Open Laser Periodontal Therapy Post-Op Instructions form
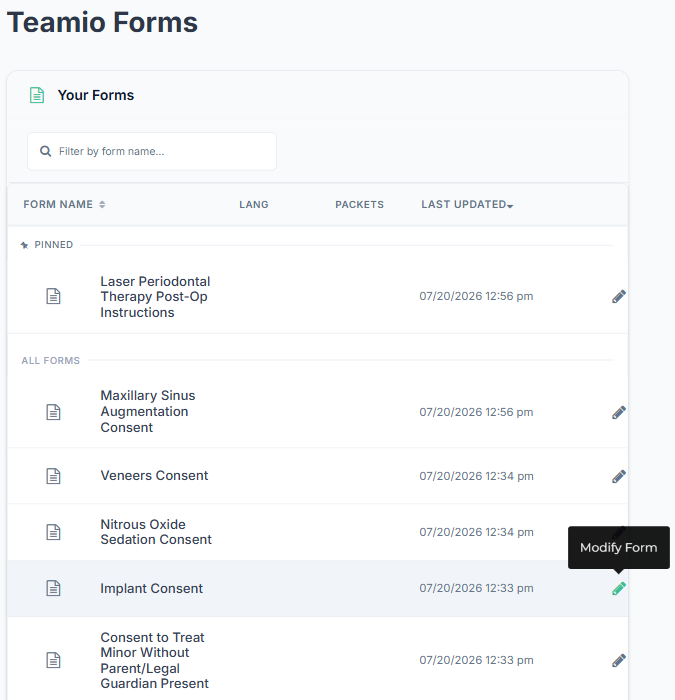Viewport: 675px width, 700px height. [155, 297]
